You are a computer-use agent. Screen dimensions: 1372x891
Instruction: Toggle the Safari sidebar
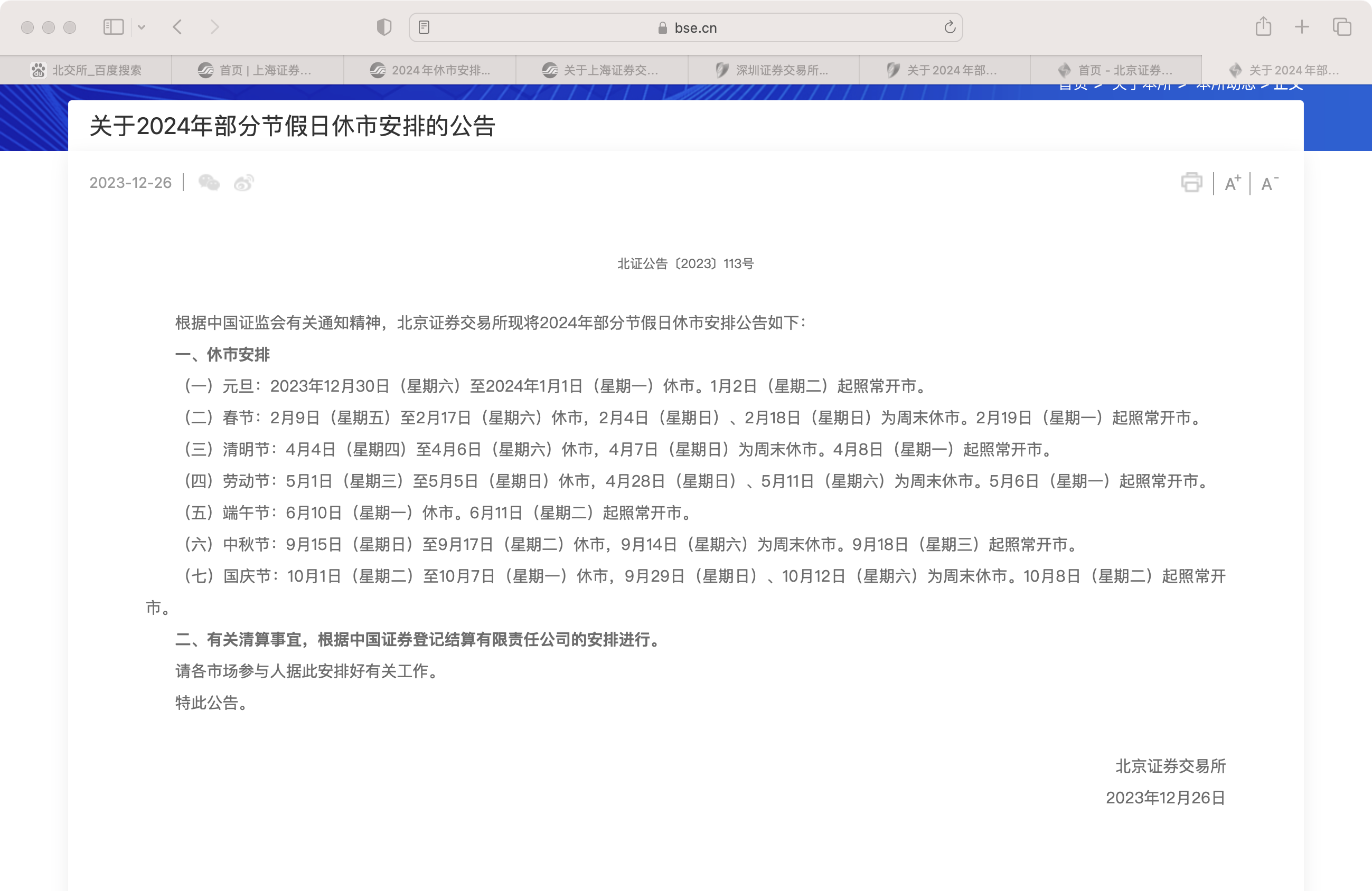click(x=113, y=27)
